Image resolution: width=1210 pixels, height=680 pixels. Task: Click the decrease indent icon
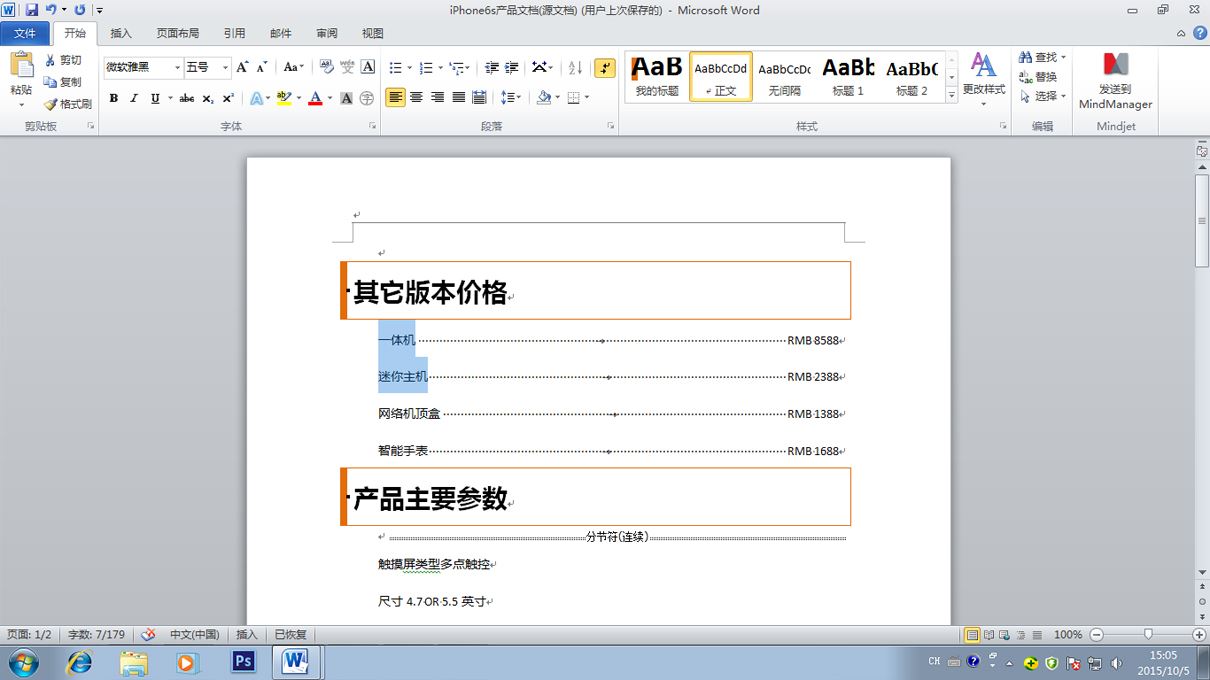491,67
